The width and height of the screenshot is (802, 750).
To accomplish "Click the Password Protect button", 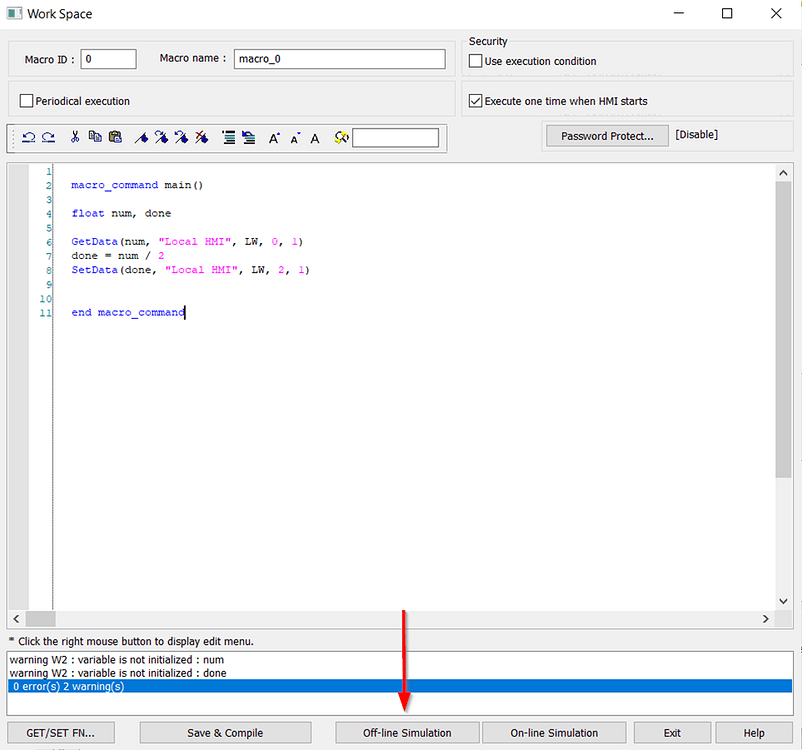I will tap(607, 135).
